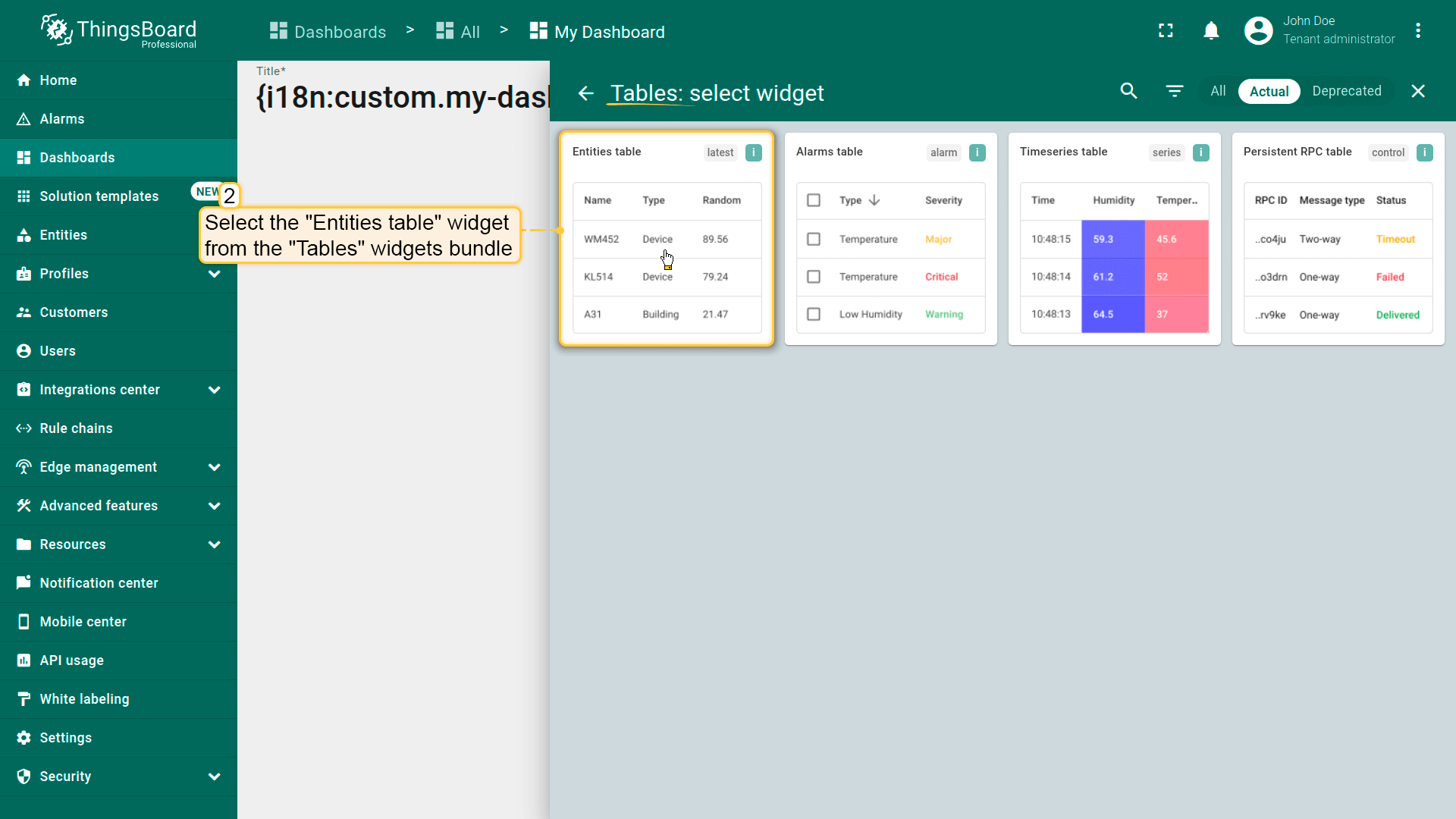
Task: Click info icon on Entities table widget
Action: click(x=753, y=152)
